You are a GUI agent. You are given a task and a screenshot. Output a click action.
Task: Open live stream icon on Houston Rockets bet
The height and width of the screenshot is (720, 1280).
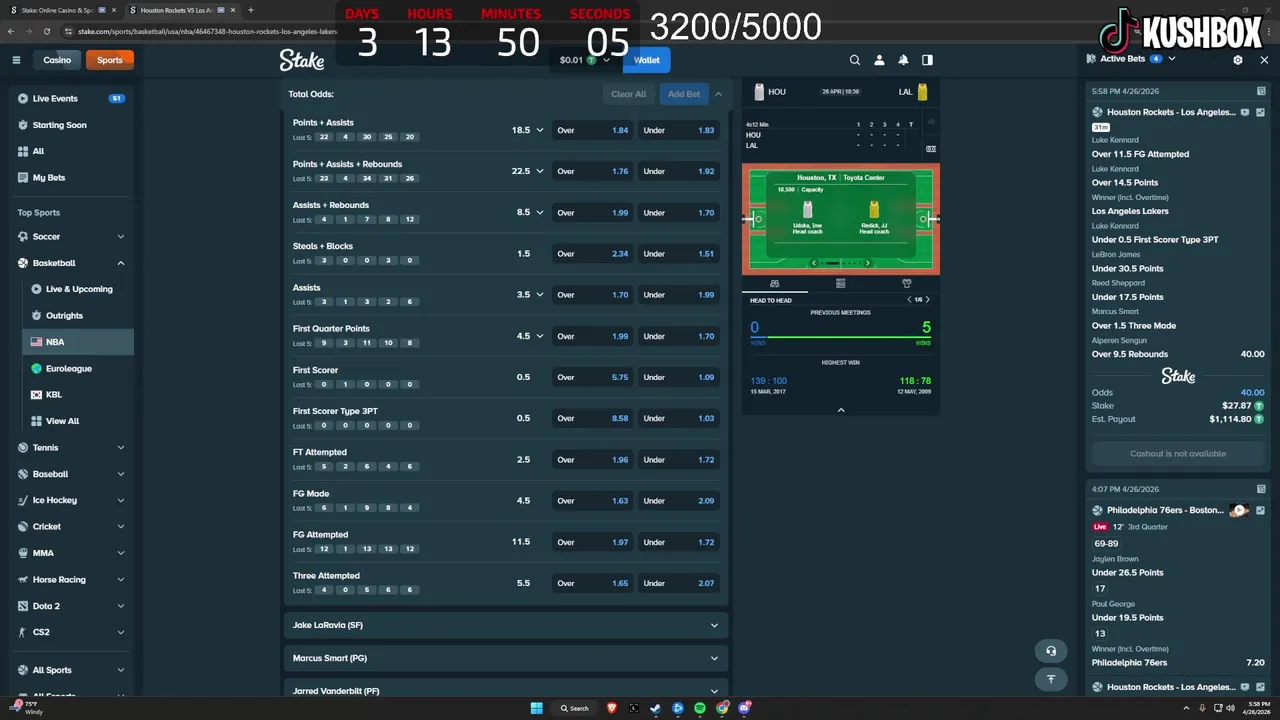[1245, 113]
